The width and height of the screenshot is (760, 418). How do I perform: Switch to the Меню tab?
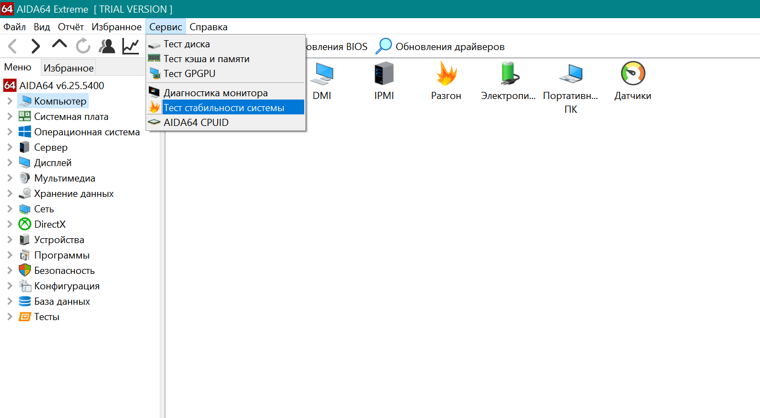click(18, 67)
